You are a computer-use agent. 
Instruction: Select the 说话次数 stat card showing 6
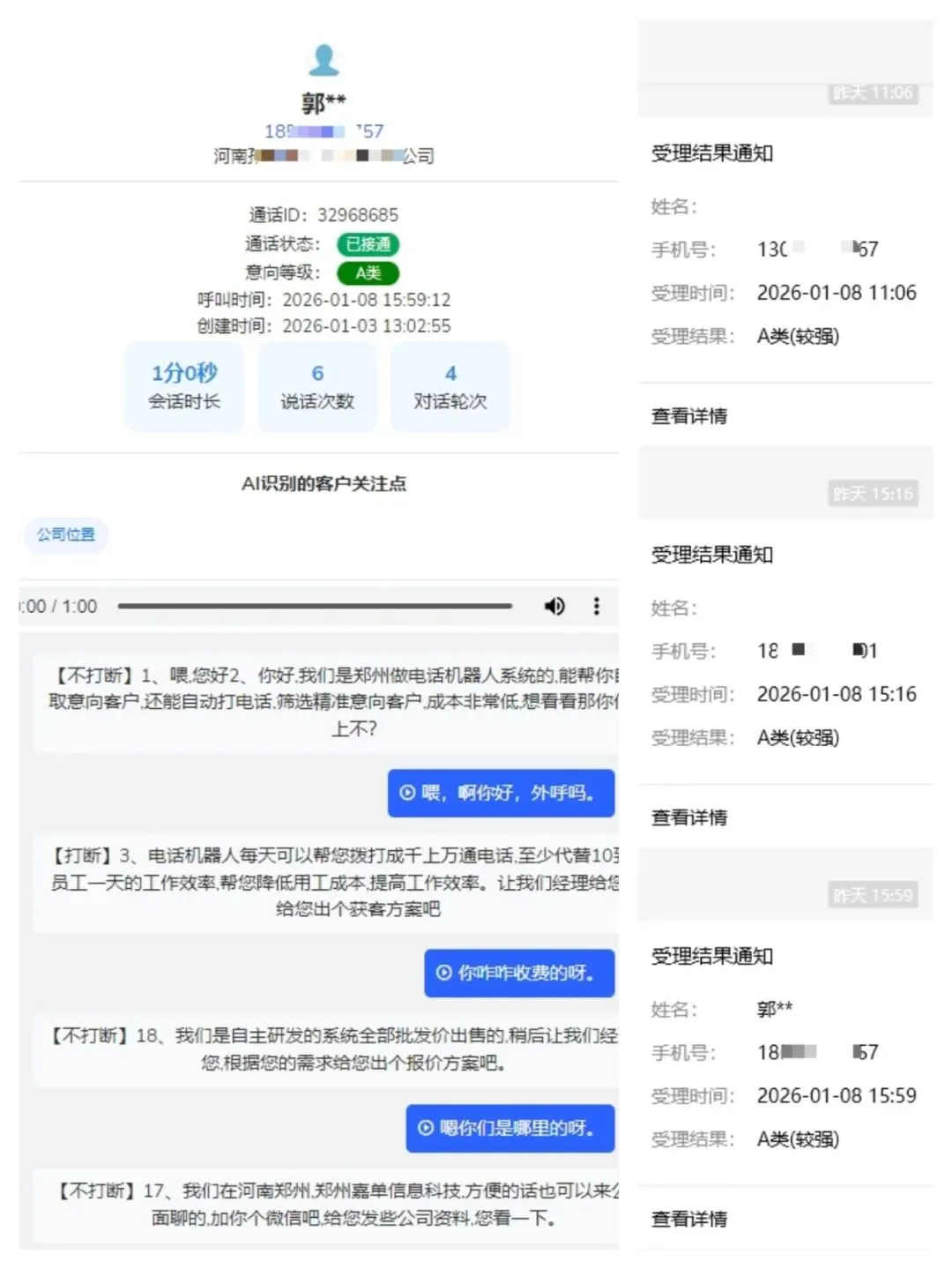pyautogui.click(x=317, y=386)
